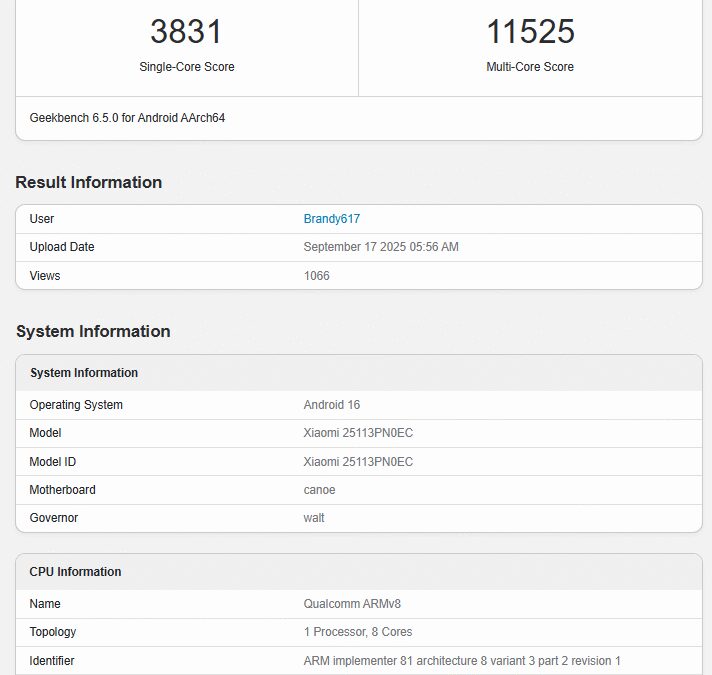Click the Motherboard value canoe

pos(319,490)
